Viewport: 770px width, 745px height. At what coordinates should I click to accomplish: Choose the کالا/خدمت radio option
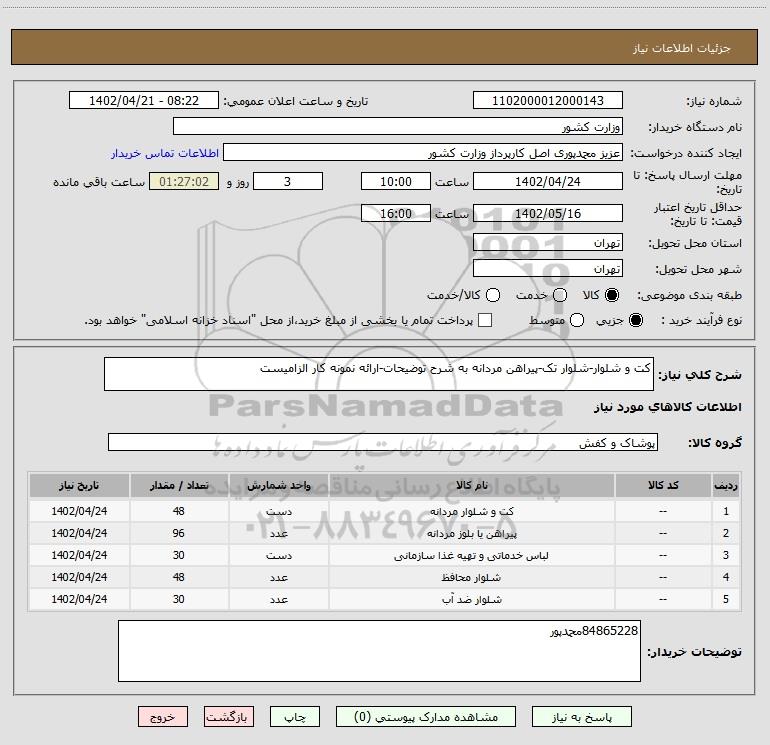point(493,295)
